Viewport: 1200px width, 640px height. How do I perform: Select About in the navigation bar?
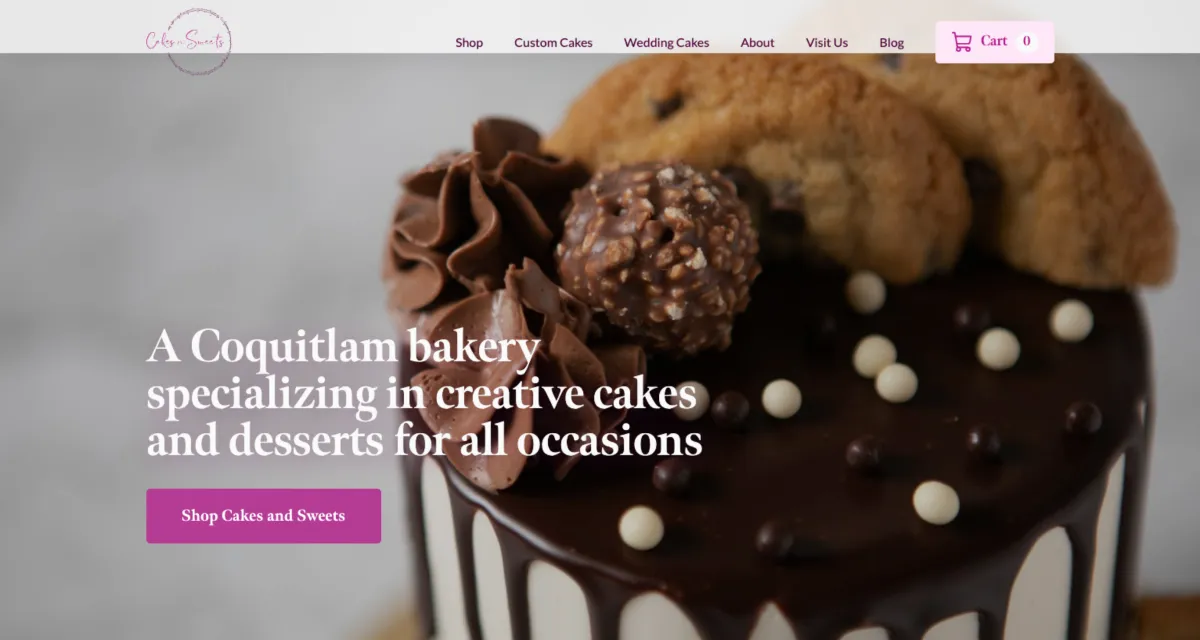(x=757, y=43)
